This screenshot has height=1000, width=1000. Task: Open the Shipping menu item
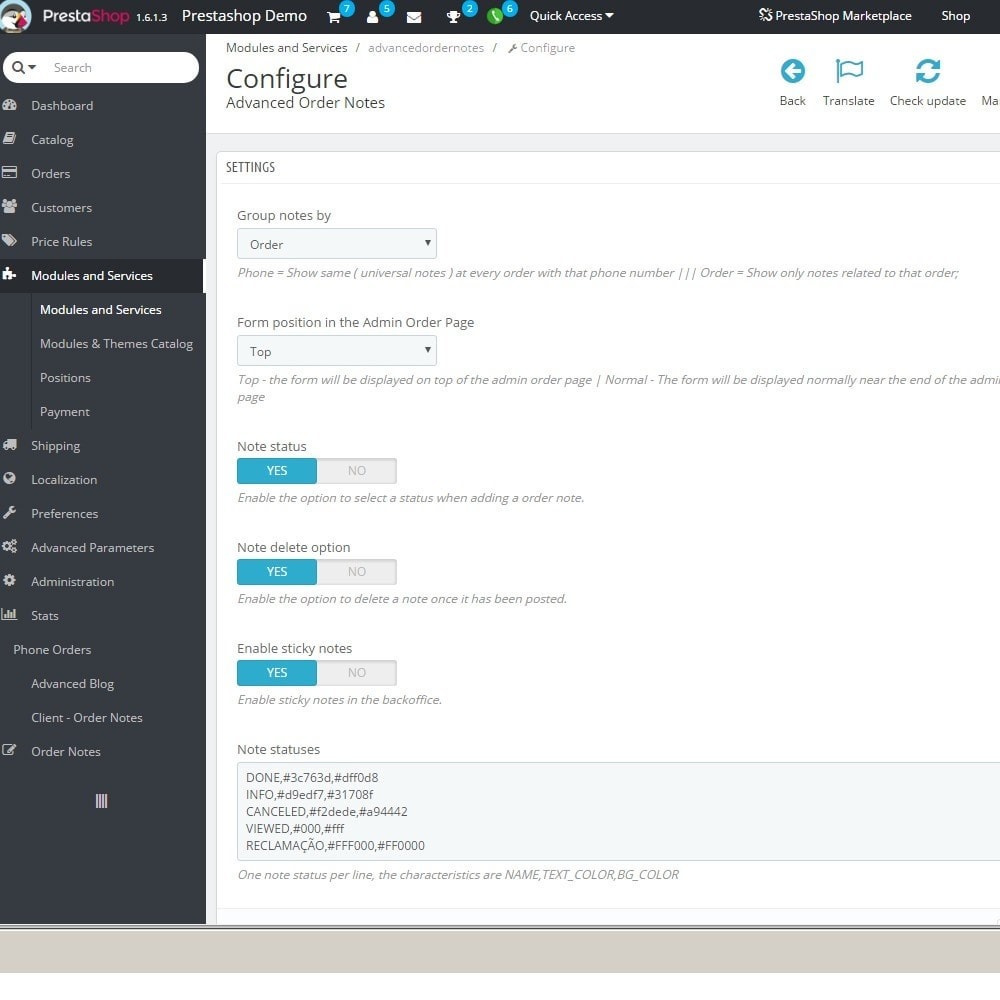click(55, 446)
